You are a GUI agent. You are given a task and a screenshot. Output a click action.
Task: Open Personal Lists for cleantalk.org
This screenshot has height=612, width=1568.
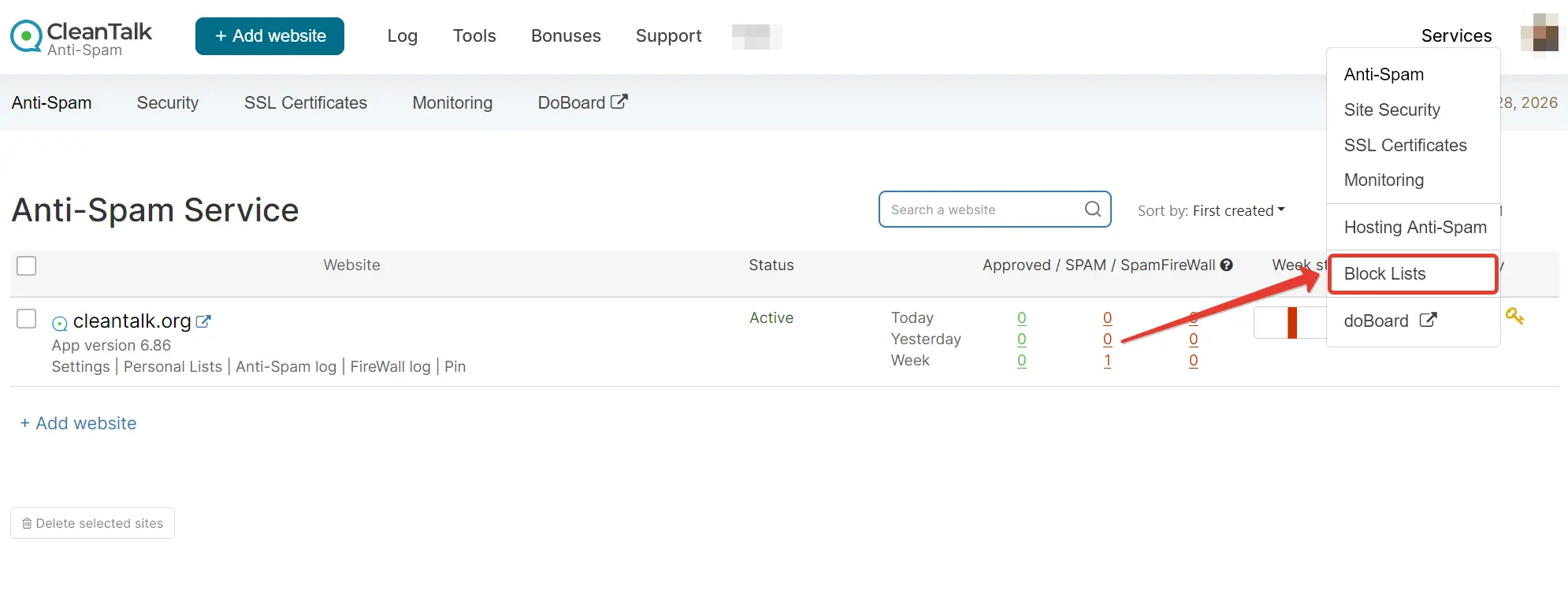pyautogui.click(x=173, y=366)
